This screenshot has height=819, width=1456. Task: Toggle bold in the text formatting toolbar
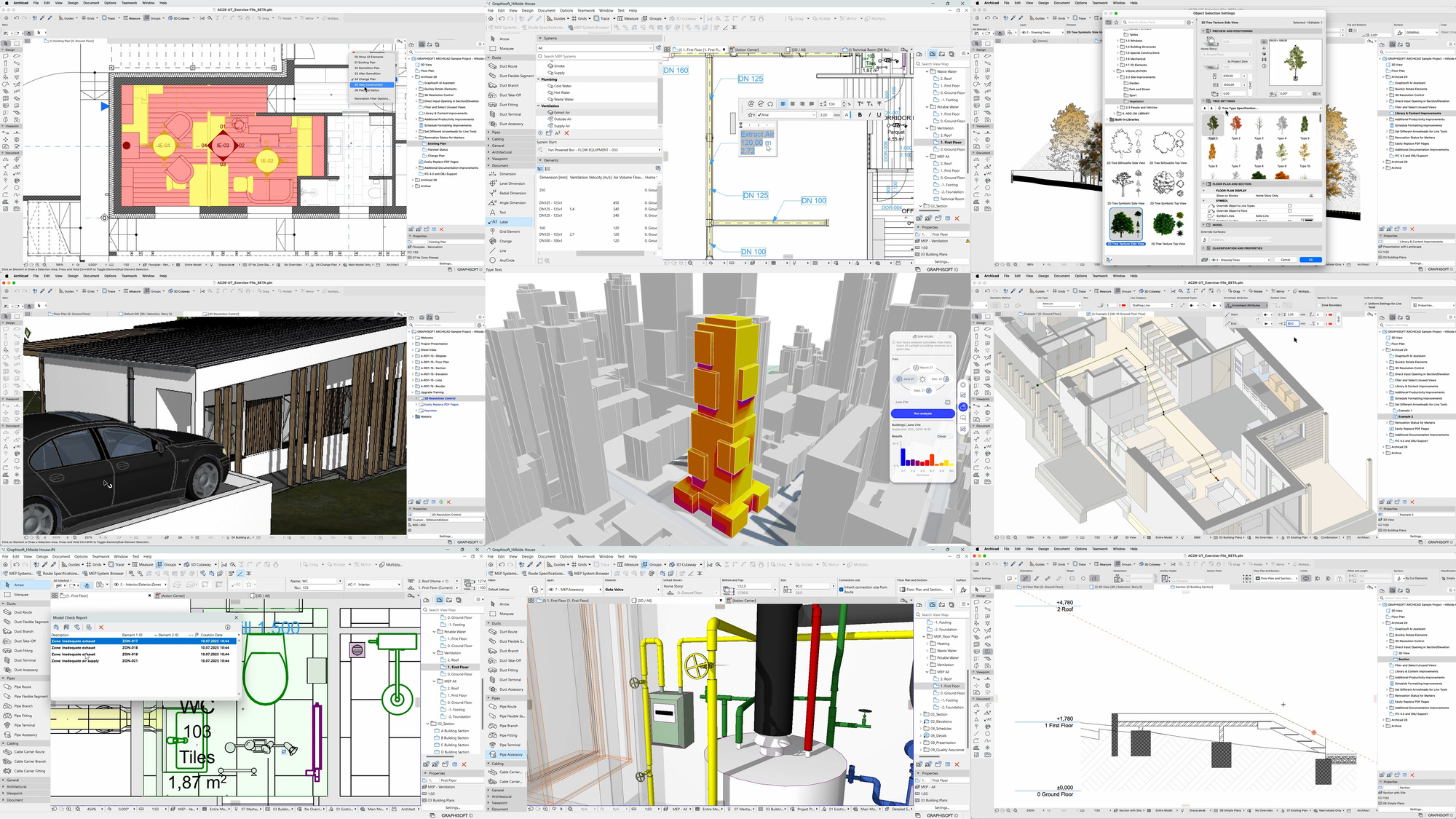(x=860, y=115)
